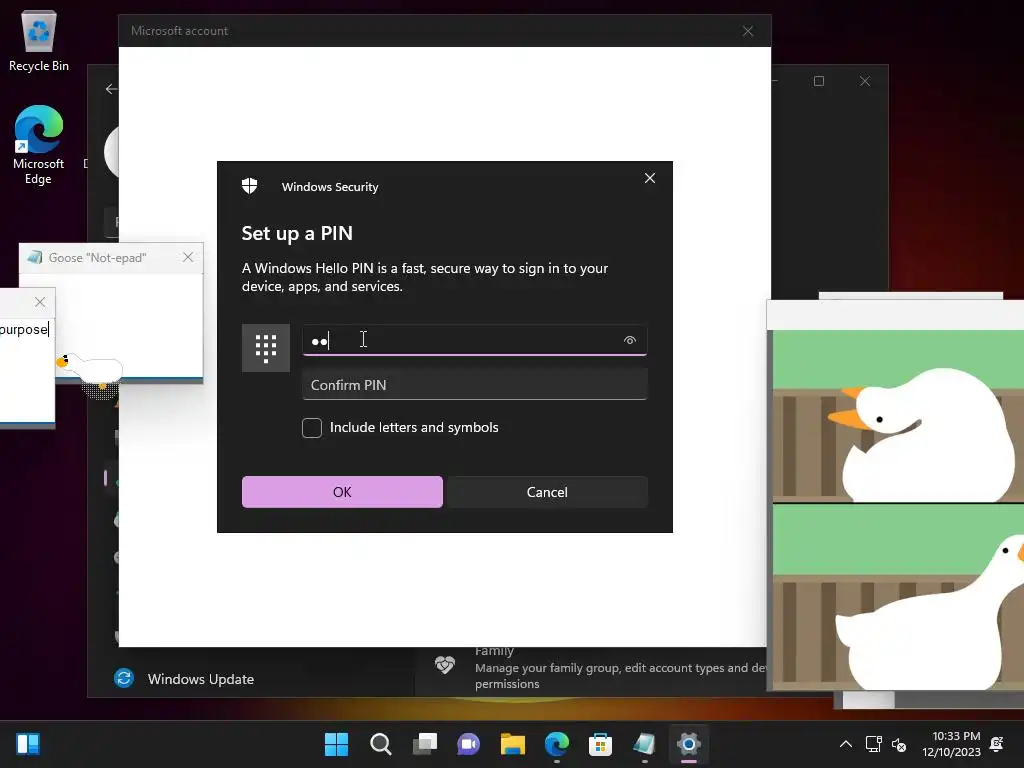Viewport: 1024px width, 768px height.
Task: Click the Windows Security shield icon
Action: point(249,186)
